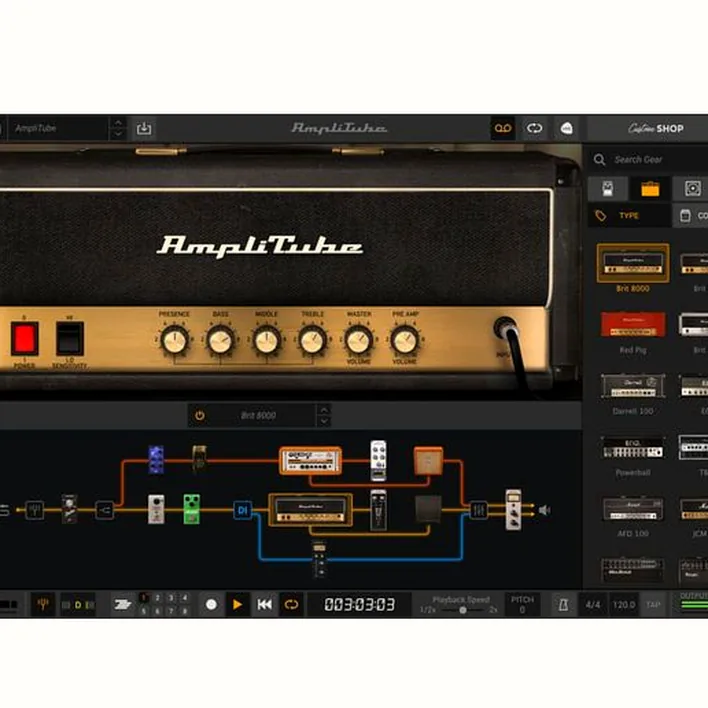Step preset down with arrow beside AmpliTube name
The image size is (708, 708).
(117, 134)
